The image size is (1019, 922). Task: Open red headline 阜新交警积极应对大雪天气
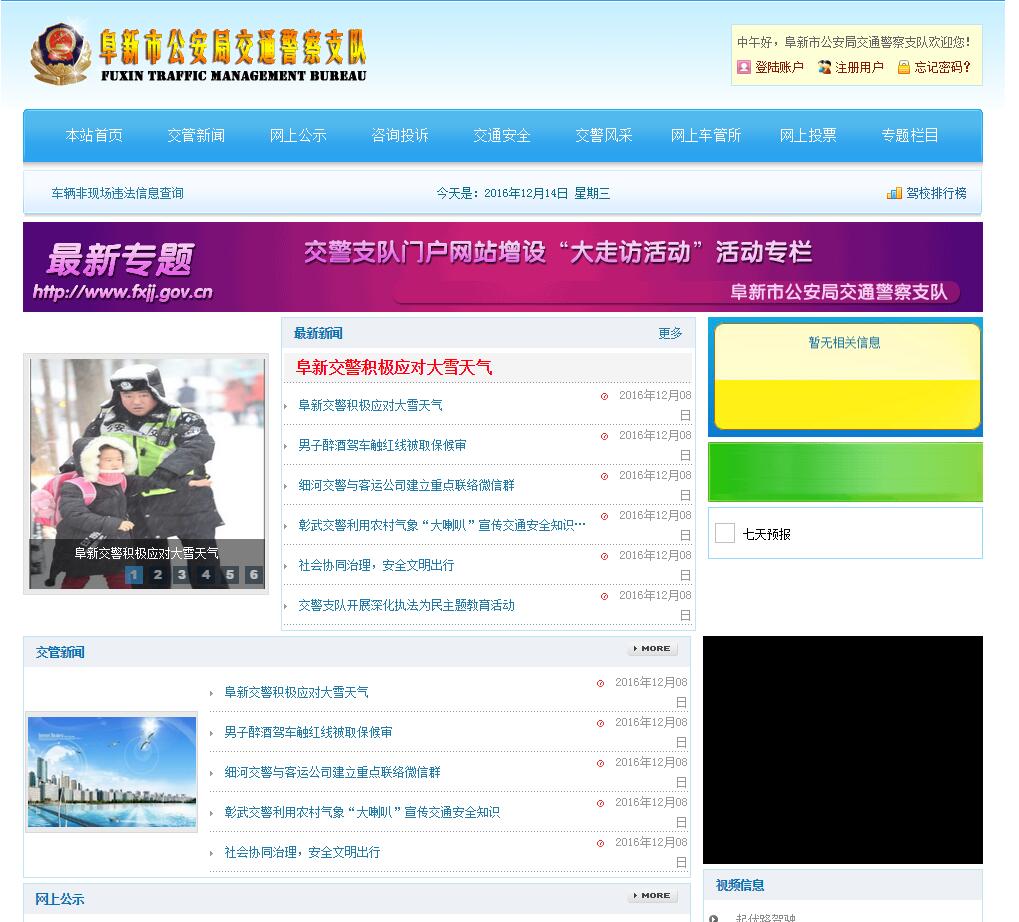[394, 367]
